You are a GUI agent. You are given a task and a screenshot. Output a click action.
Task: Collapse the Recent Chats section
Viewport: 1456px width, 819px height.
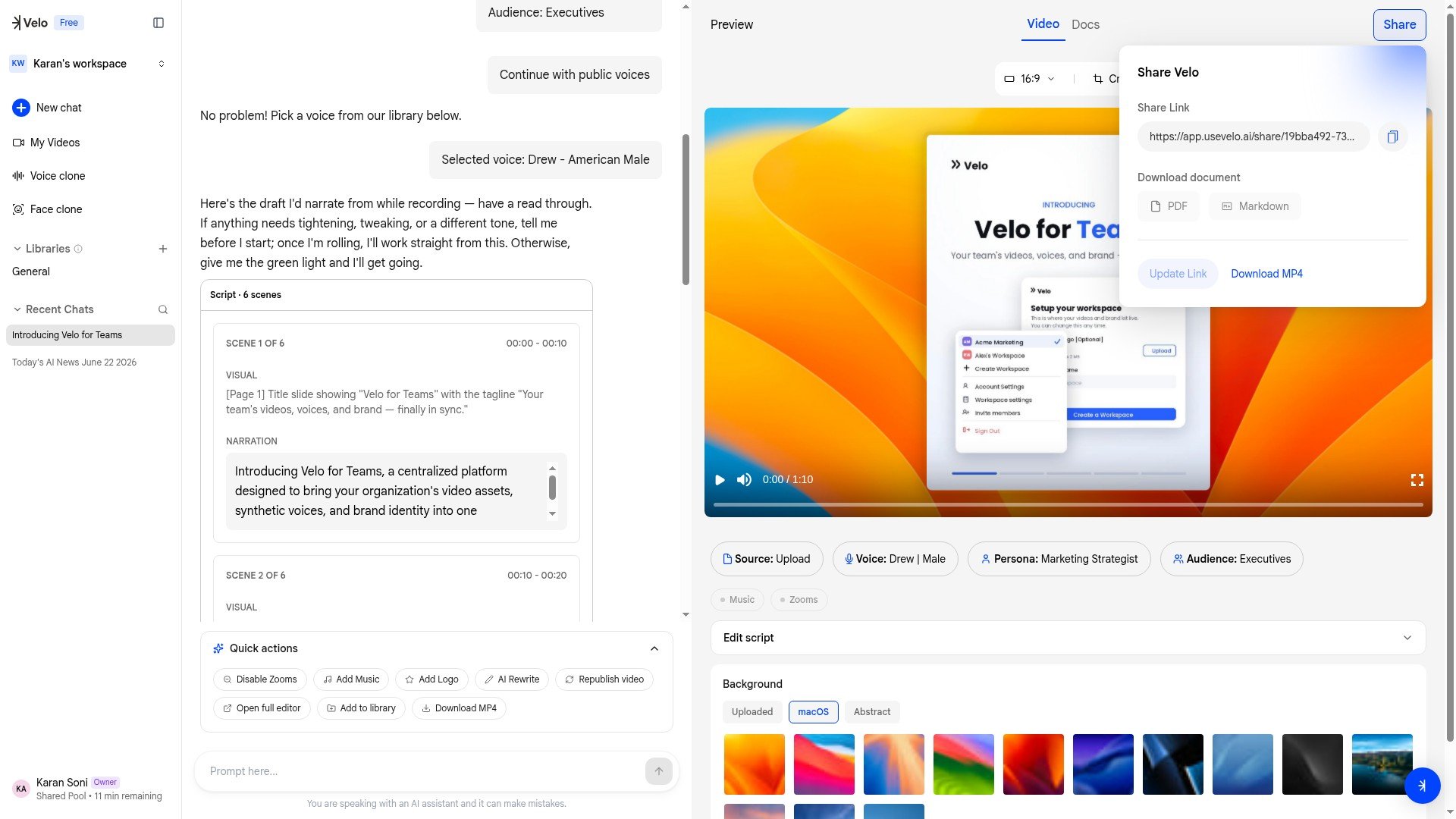[17, 309]
